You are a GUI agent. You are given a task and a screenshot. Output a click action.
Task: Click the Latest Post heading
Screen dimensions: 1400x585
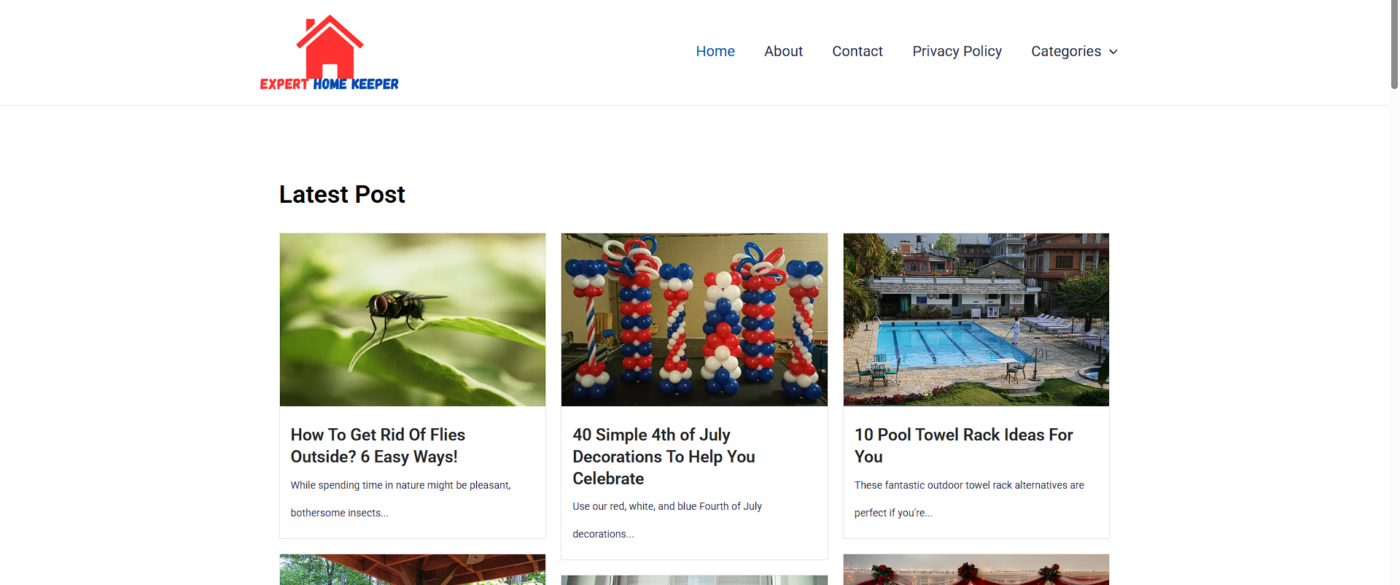pos(342,195)
